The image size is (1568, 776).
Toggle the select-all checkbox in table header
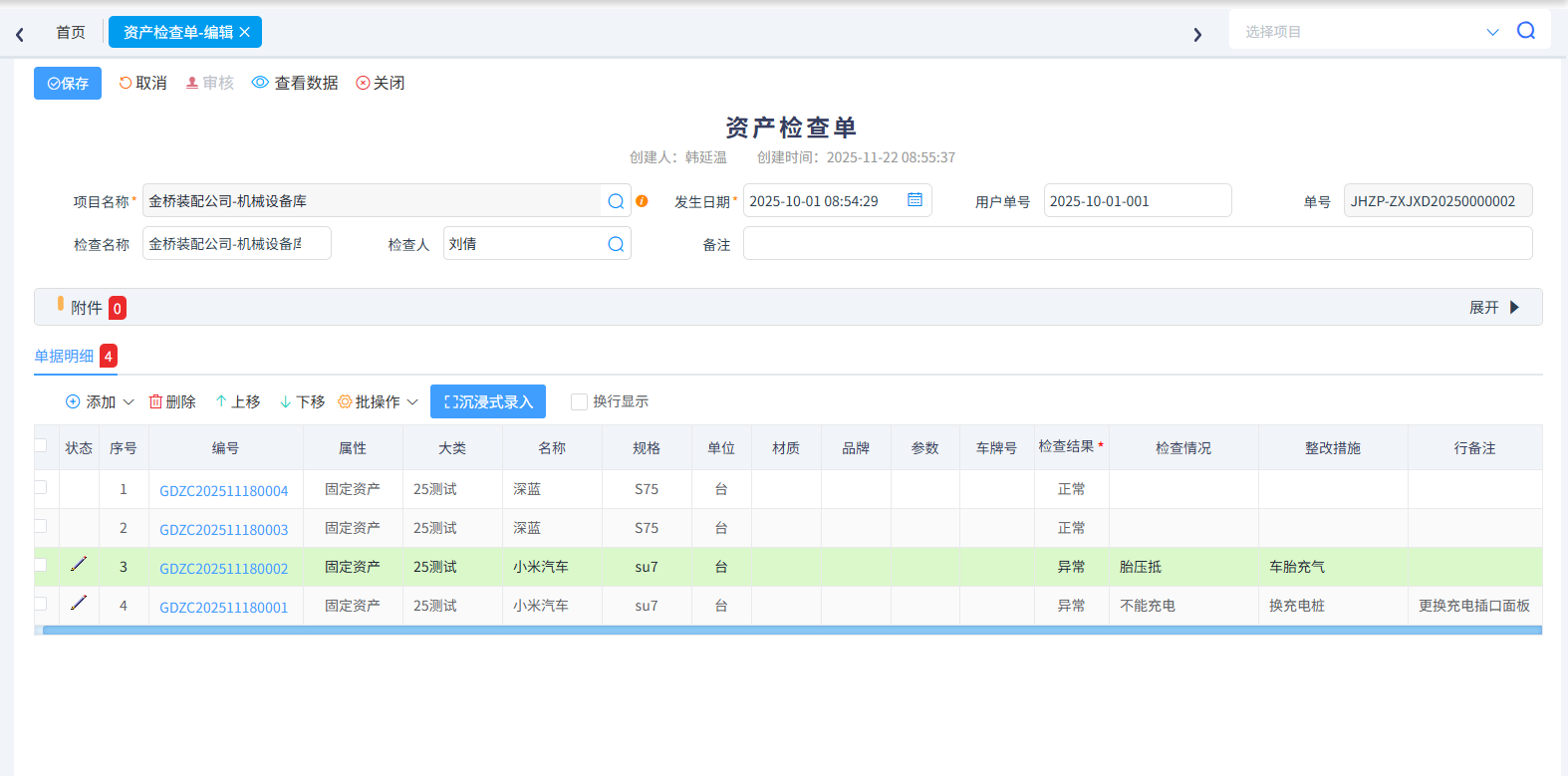point(41,445)
